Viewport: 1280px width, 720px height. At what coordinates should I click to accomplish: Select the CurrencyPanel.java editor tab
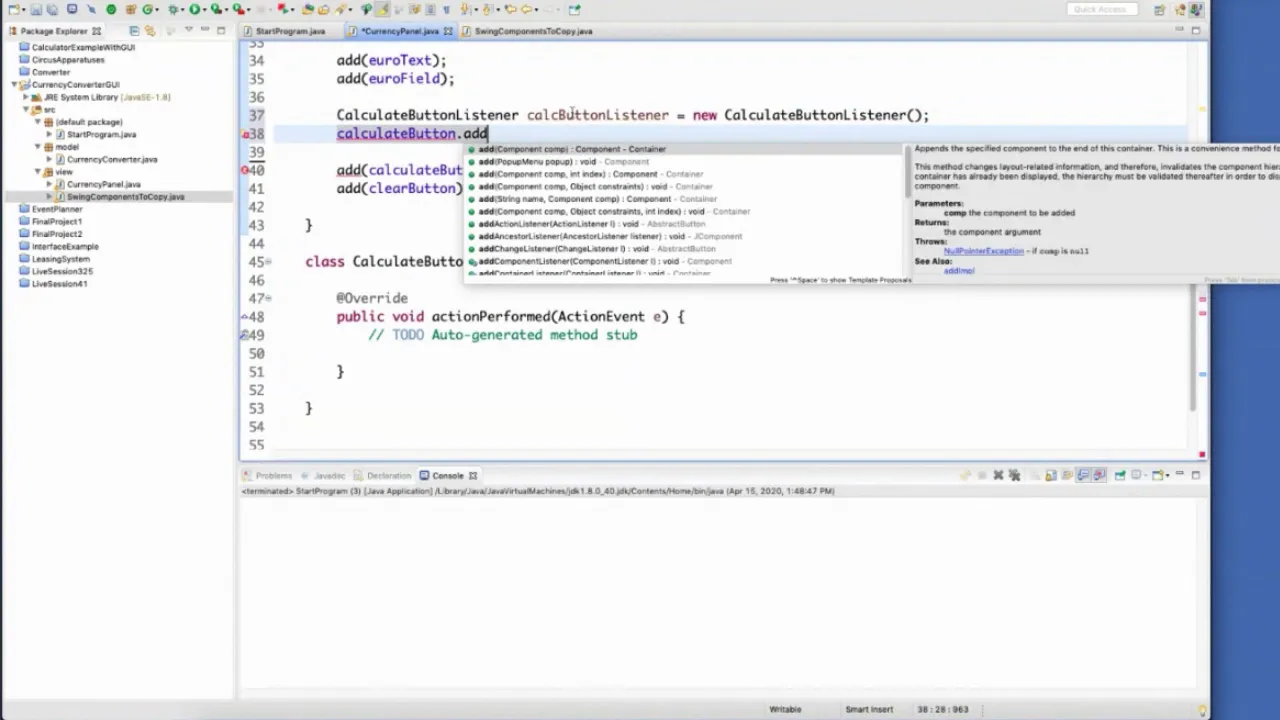(400, 31)
